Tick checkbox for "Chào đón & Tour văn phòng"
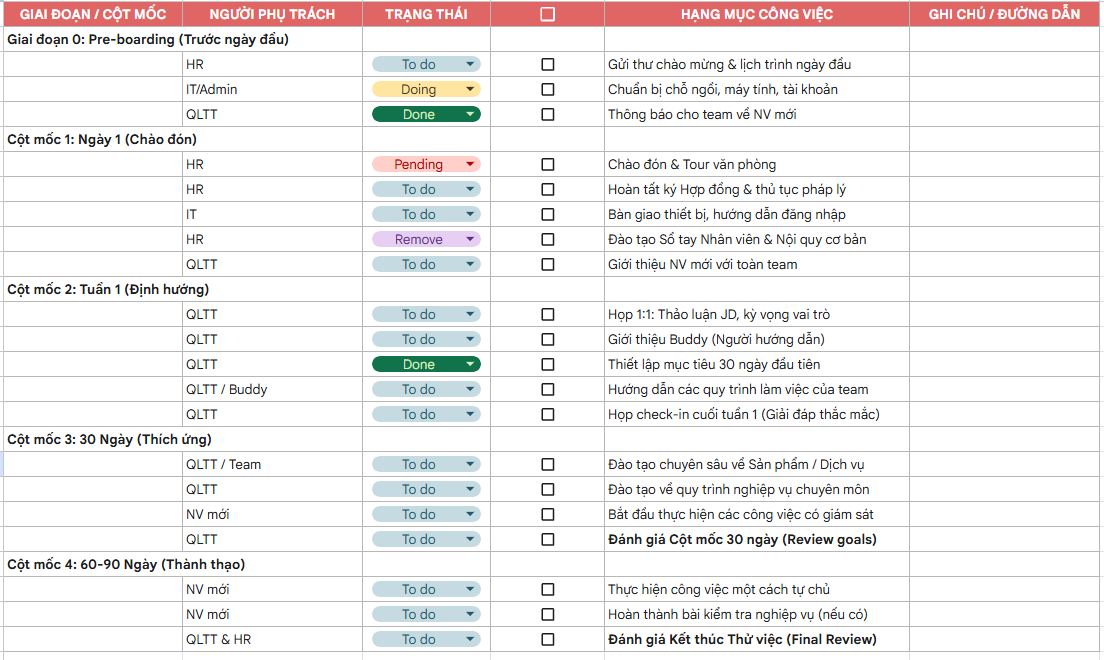Viewport: 1104px width, 660px height. coord(547,164)
